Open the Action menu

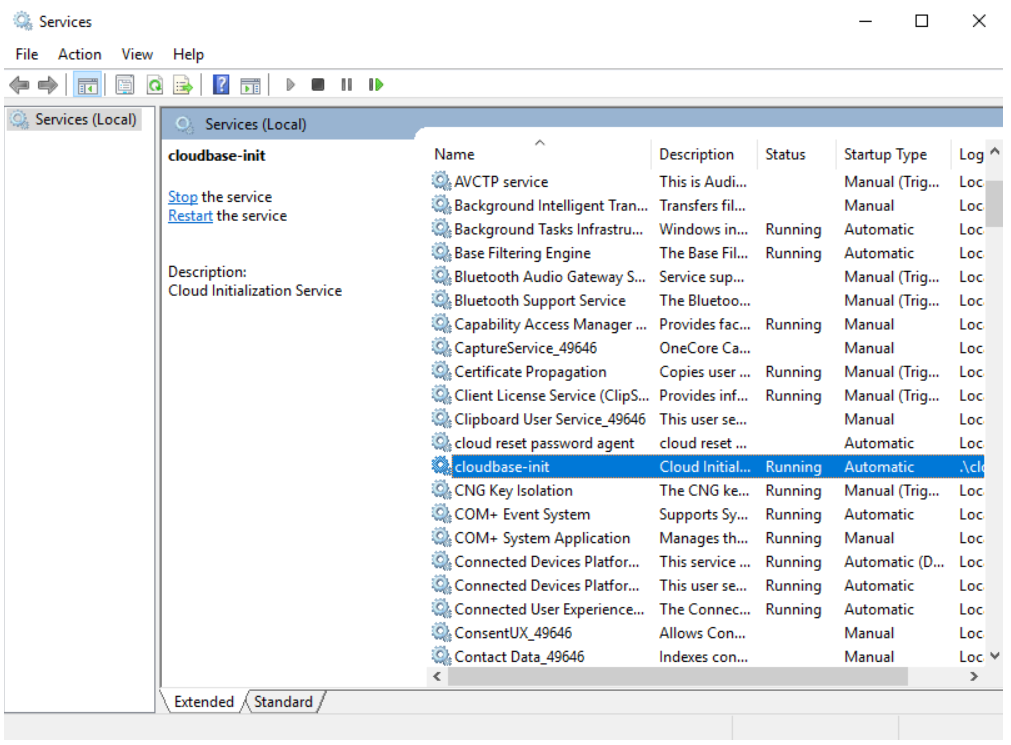pos(79,54)
